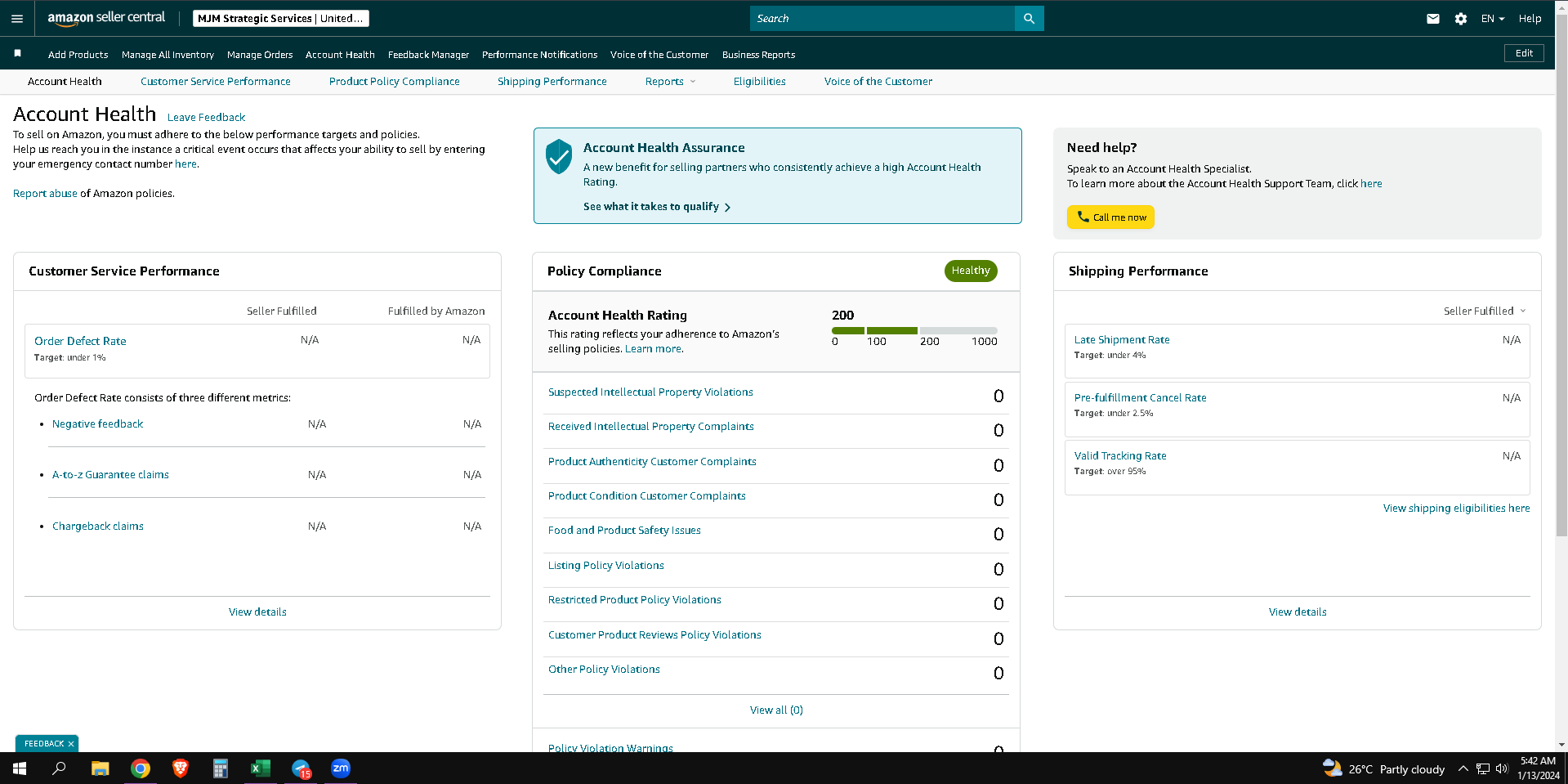Click Report abuse link

coord(45,193)
